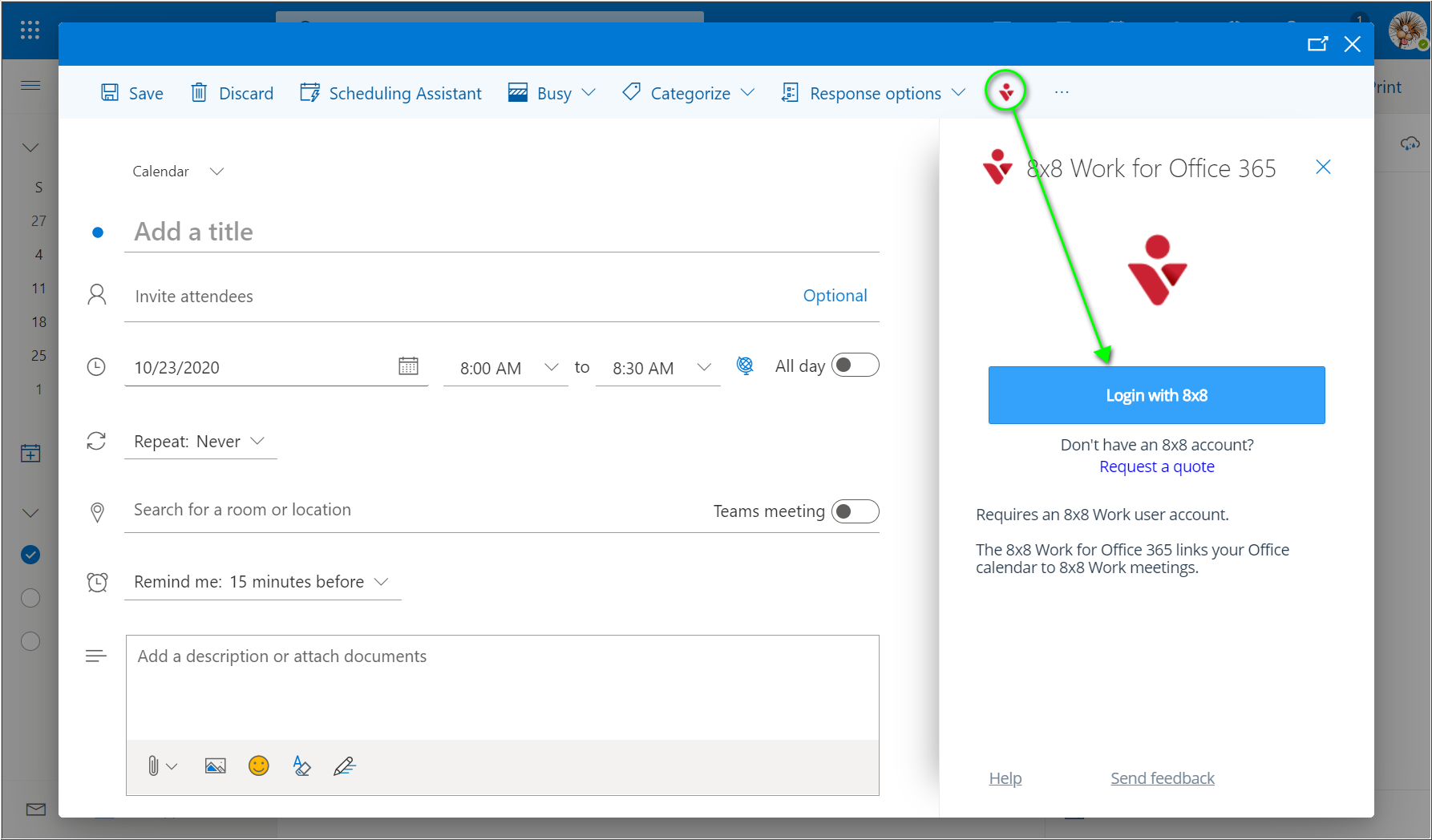This screenshot has width=1432, height=840.
Task: Show formatting options icon
Action: point(301,766)
